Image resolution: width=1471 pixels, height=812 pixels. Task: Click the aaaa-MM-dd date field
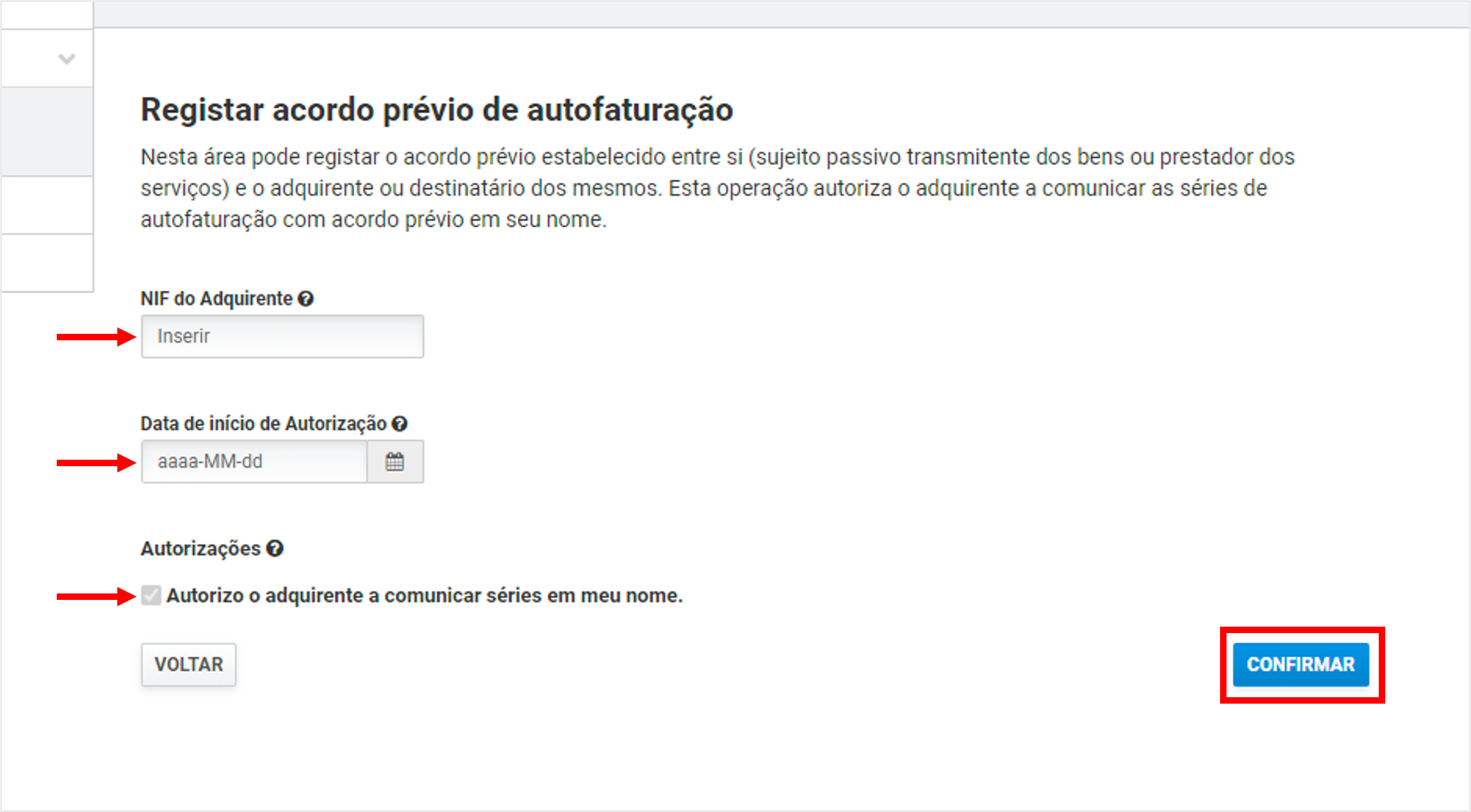(x=254, y=462)
